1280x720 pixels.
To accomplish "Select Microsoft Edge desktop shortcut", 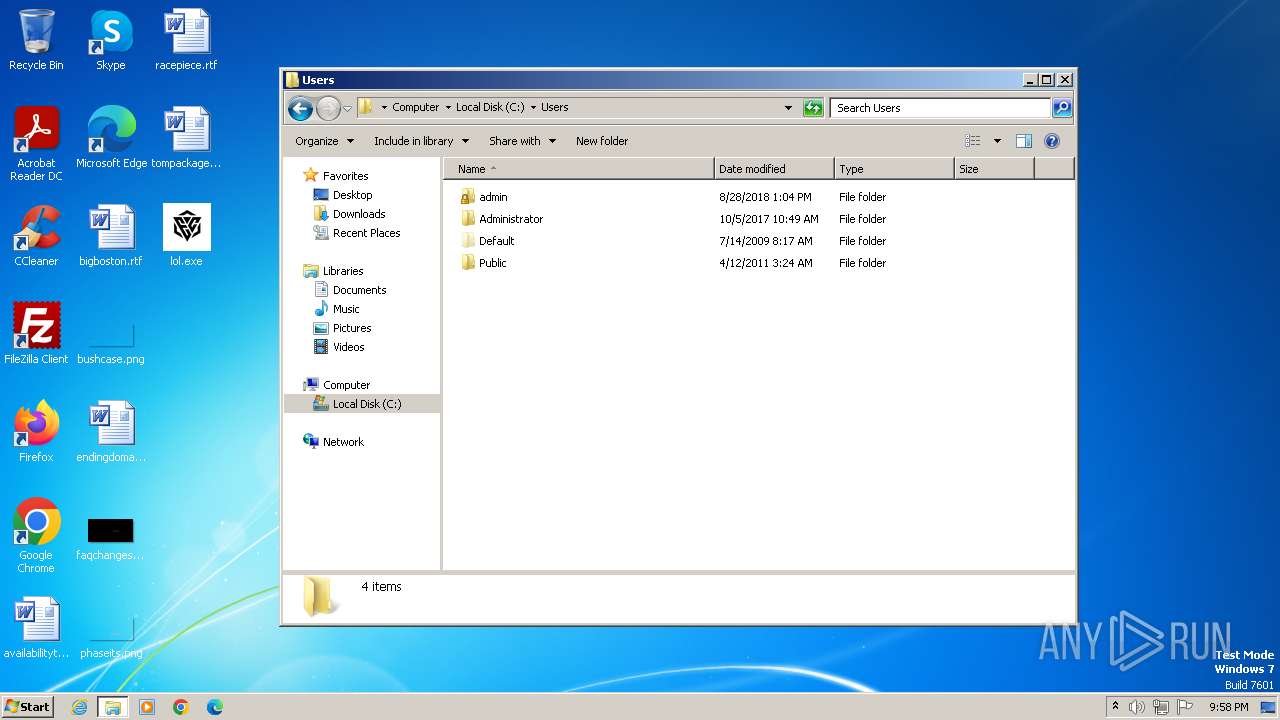I will tap(111, 138).
